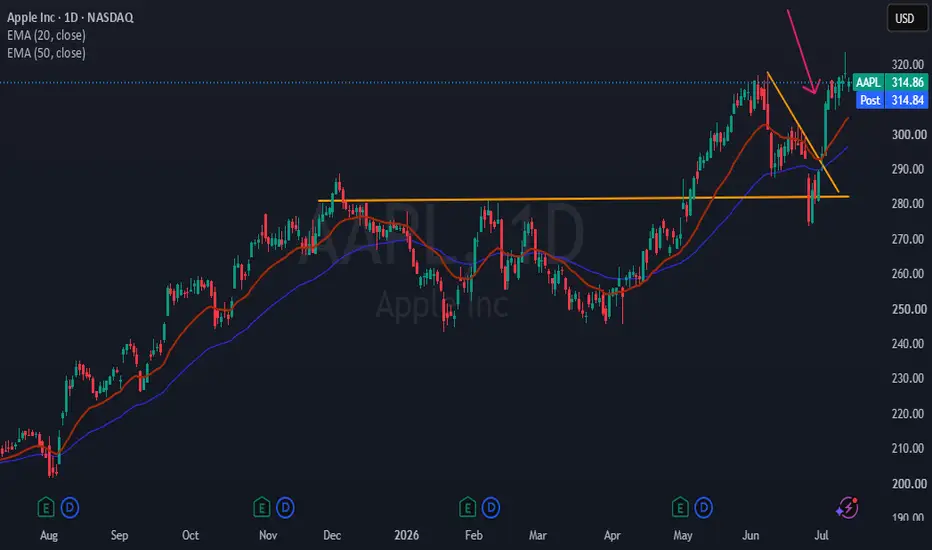Click the 300.00 price axis label
The height and width of the screenshot is (550, 932).
click(x=908, y=134)
